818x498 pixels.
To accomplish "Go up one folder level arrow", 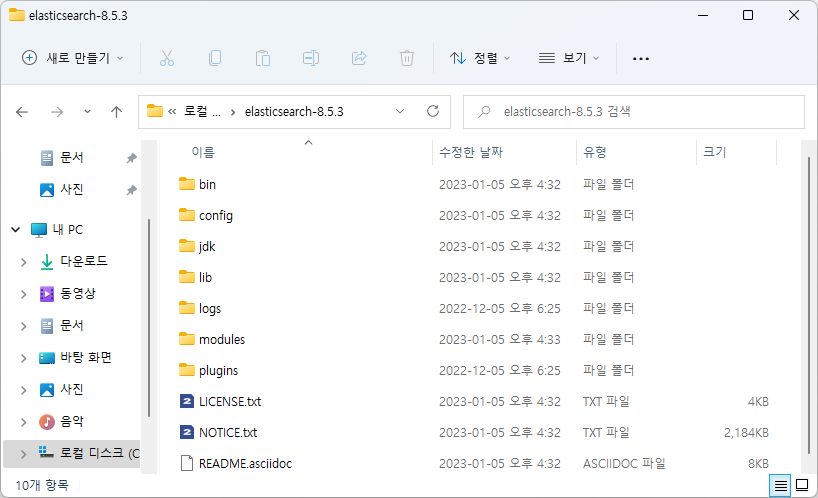I will click(x=116, y=112).
